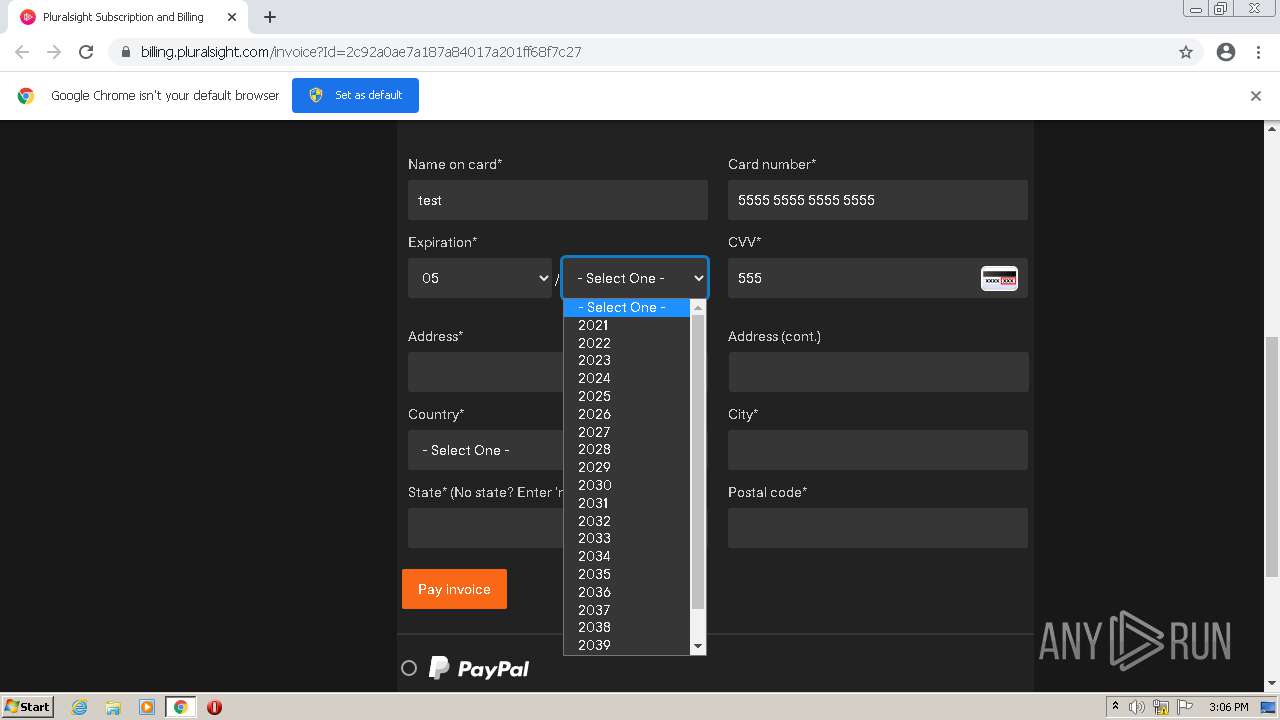Select year 2033 from the list

pos(627,538)
